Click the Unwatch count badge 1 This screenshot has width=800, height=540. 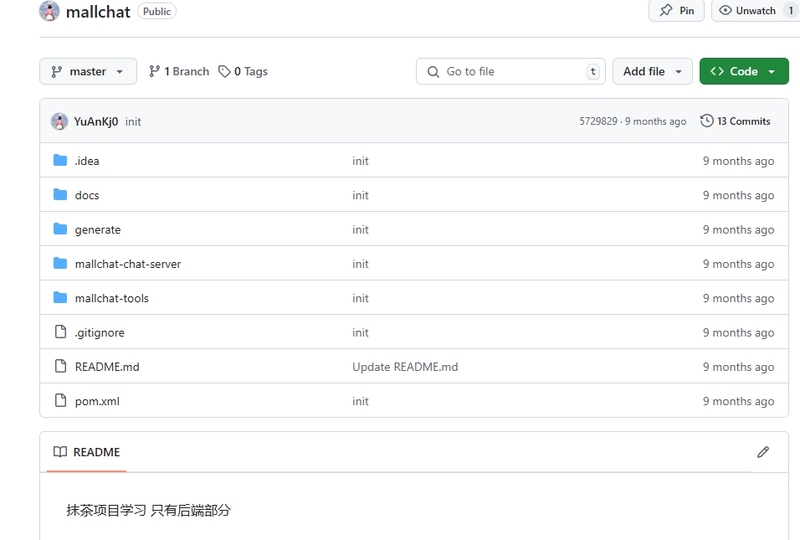point(791,10)
